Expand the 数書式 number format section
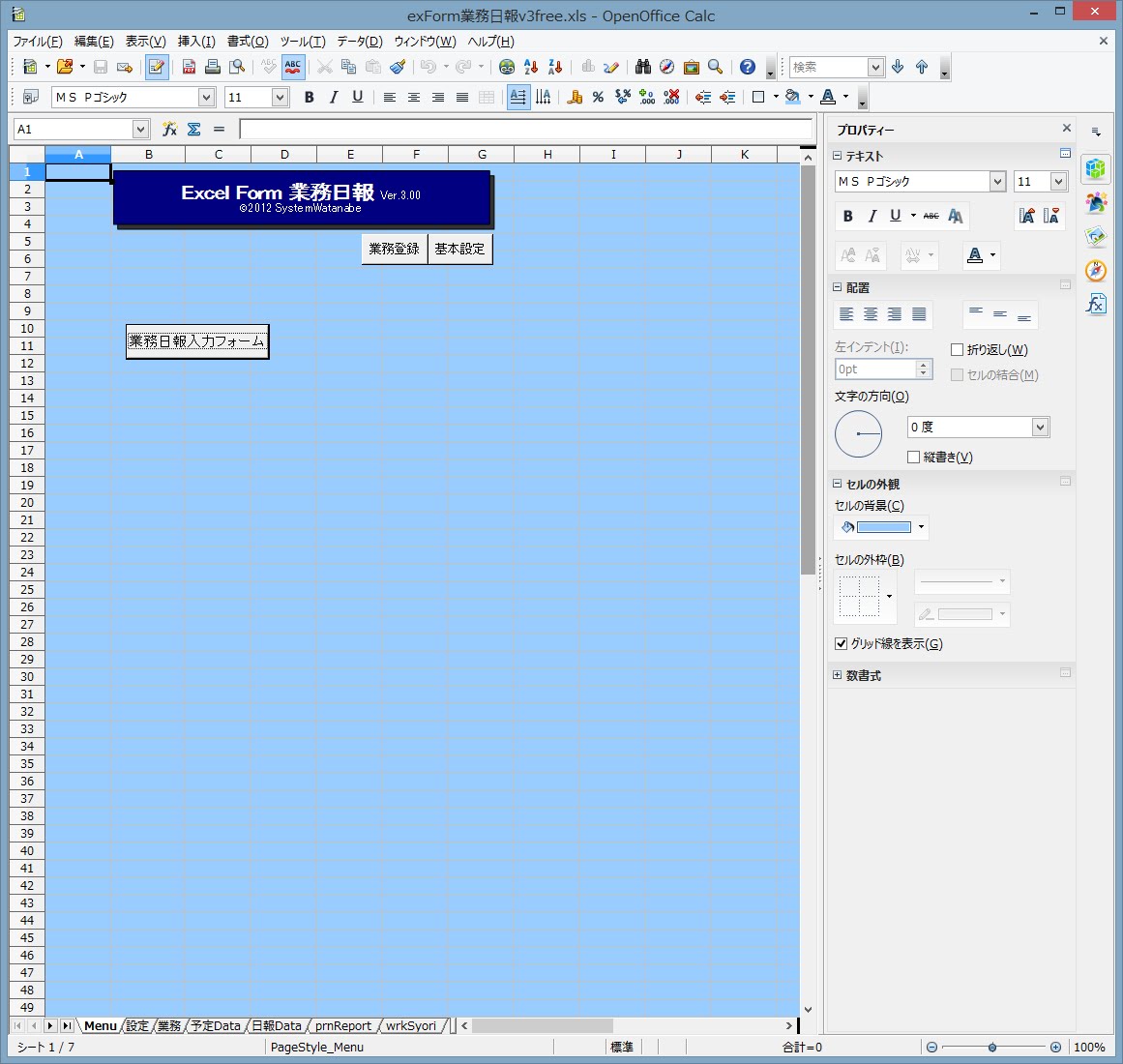This screenshot has height=1064, width=1123. [x=838, y=675]
